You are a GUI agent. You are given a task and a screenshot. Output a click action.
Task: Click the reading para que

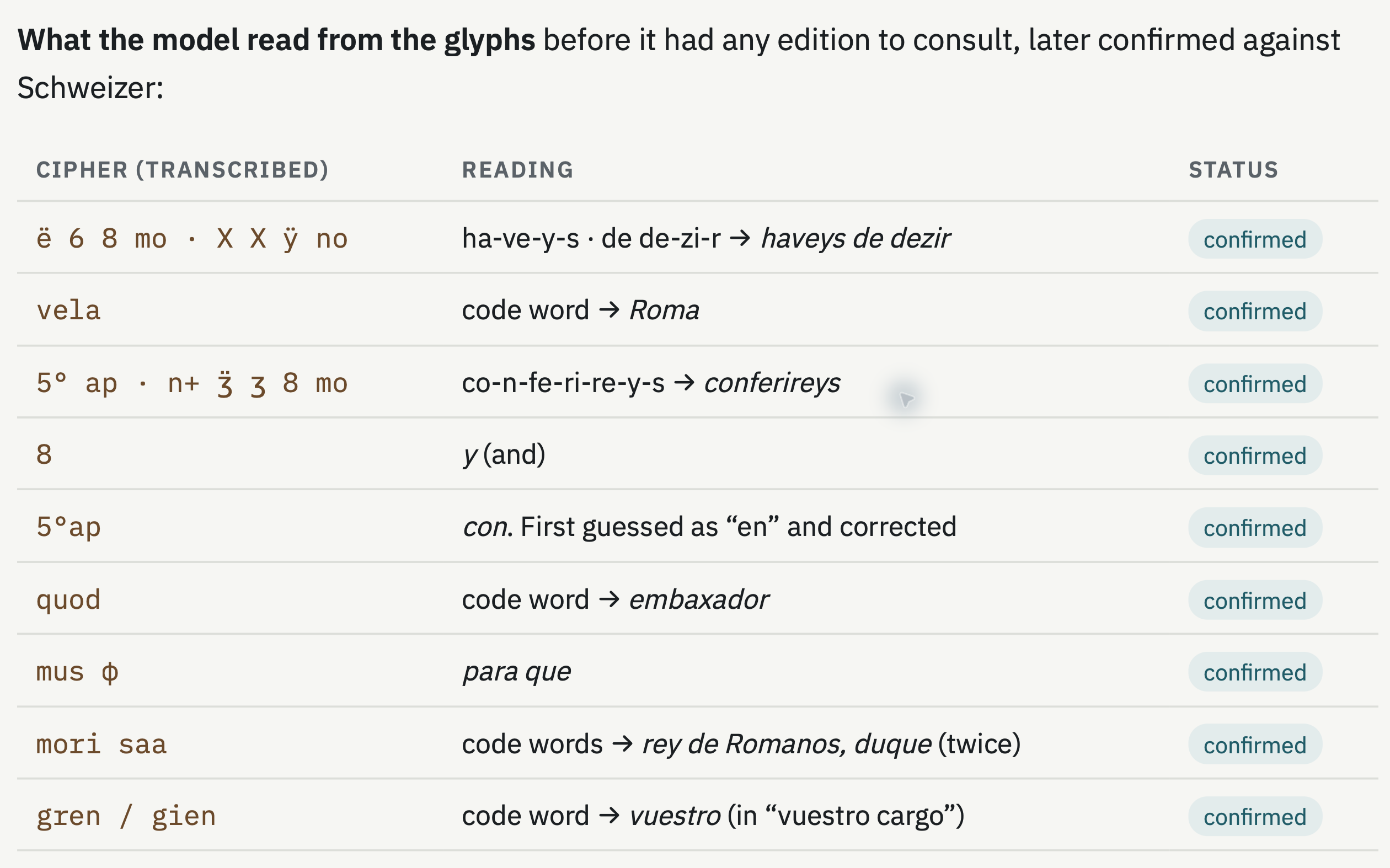tap(516, 672)
